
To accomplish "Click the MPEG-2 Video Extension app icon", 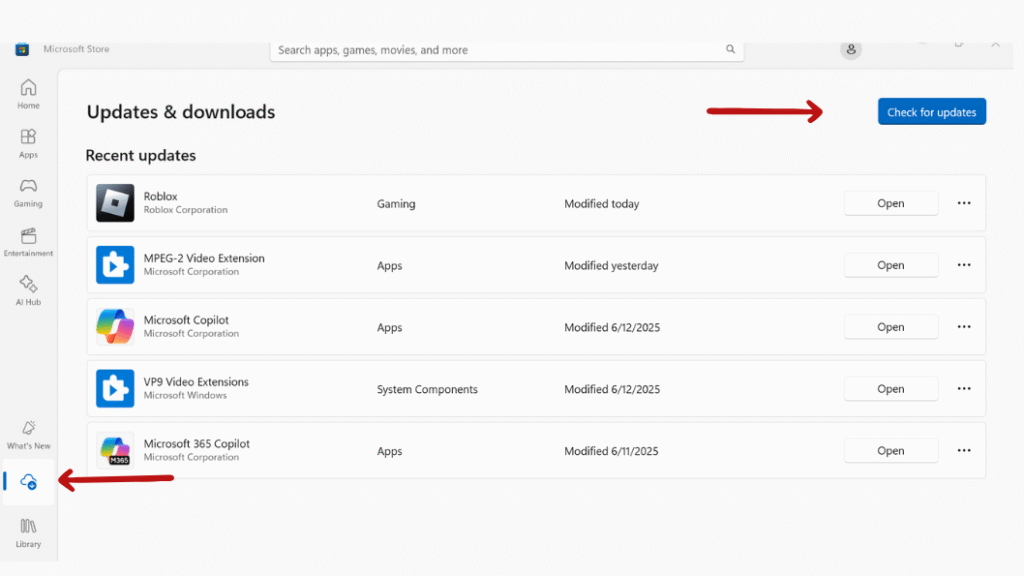I will [115, 264].
